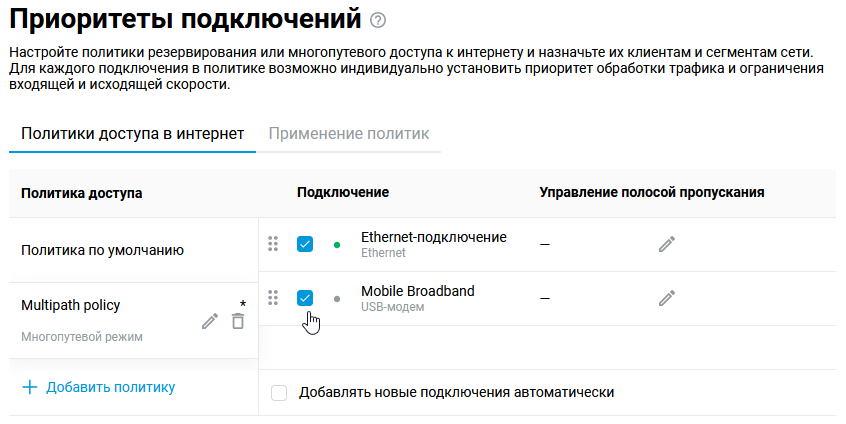Click the Ethernet green status indicator

click(336, 244)
